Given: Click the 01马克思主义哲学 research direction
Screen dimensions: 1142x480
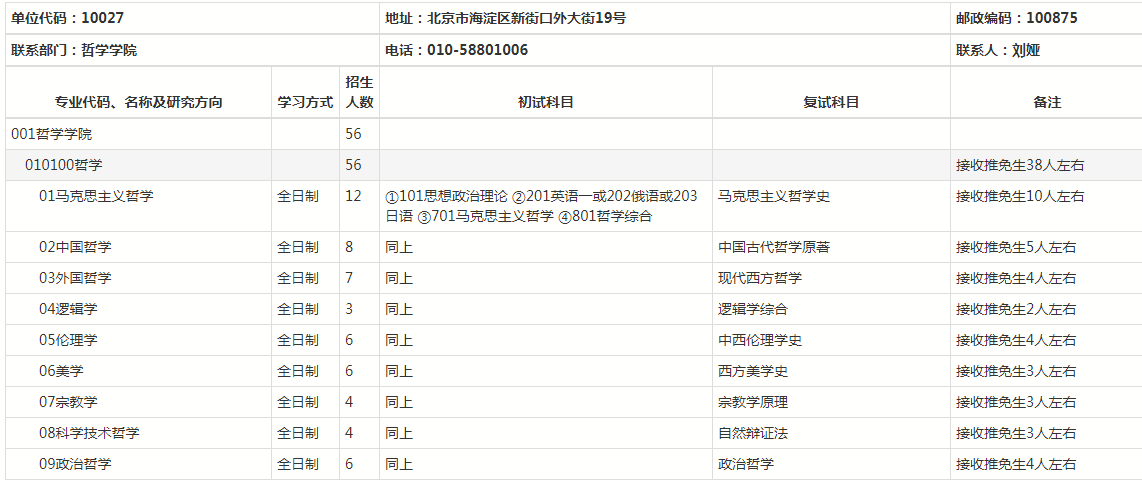Looking at the screenshot, I should pyautogui.click(x=96, y=196).
